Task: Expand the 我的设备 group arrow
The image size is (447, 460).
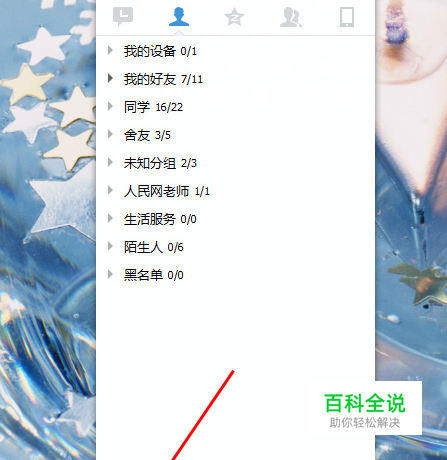Action: click(110, 50)
